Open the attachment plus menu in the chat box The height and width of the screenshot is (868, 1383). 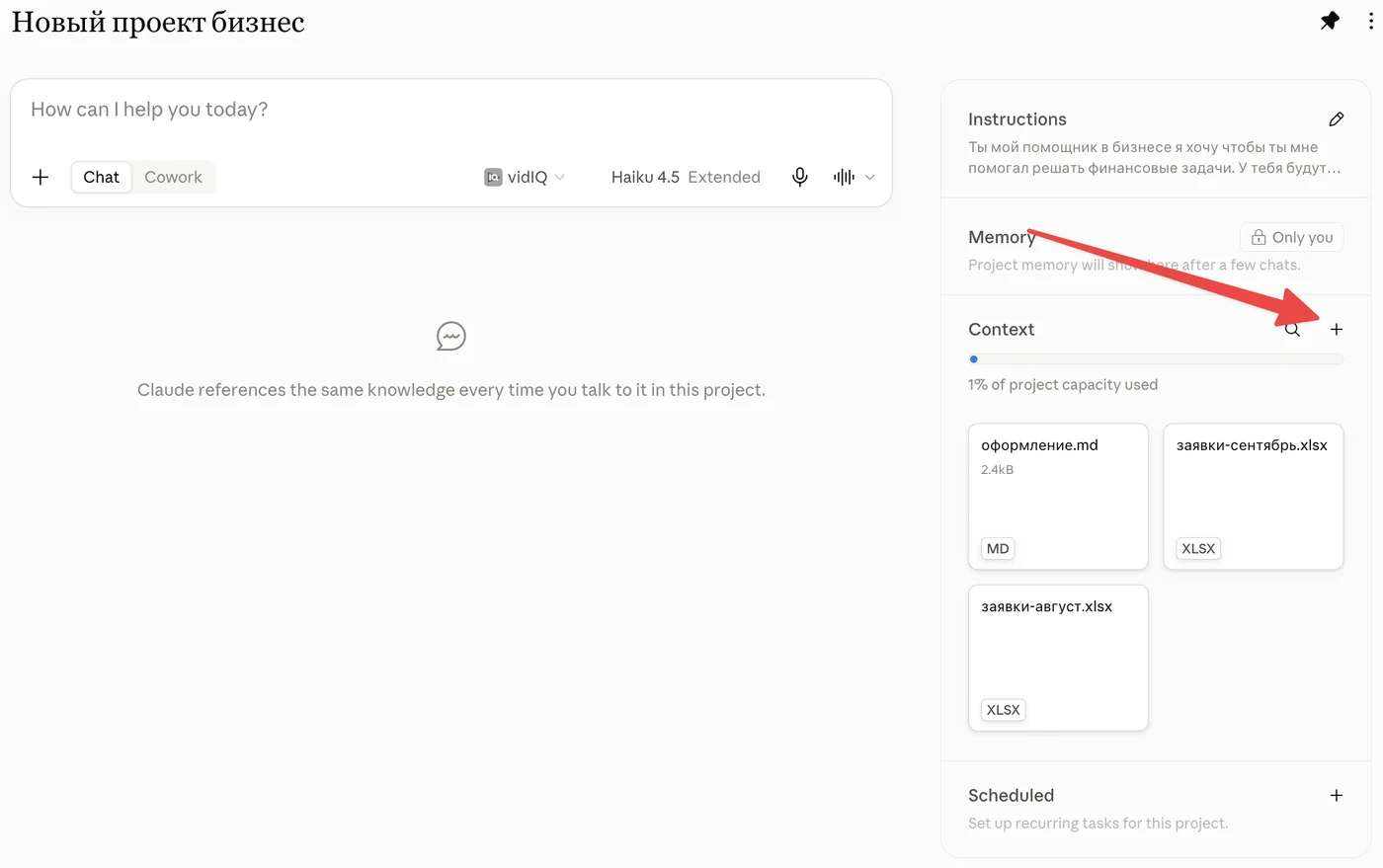(41, 177)
